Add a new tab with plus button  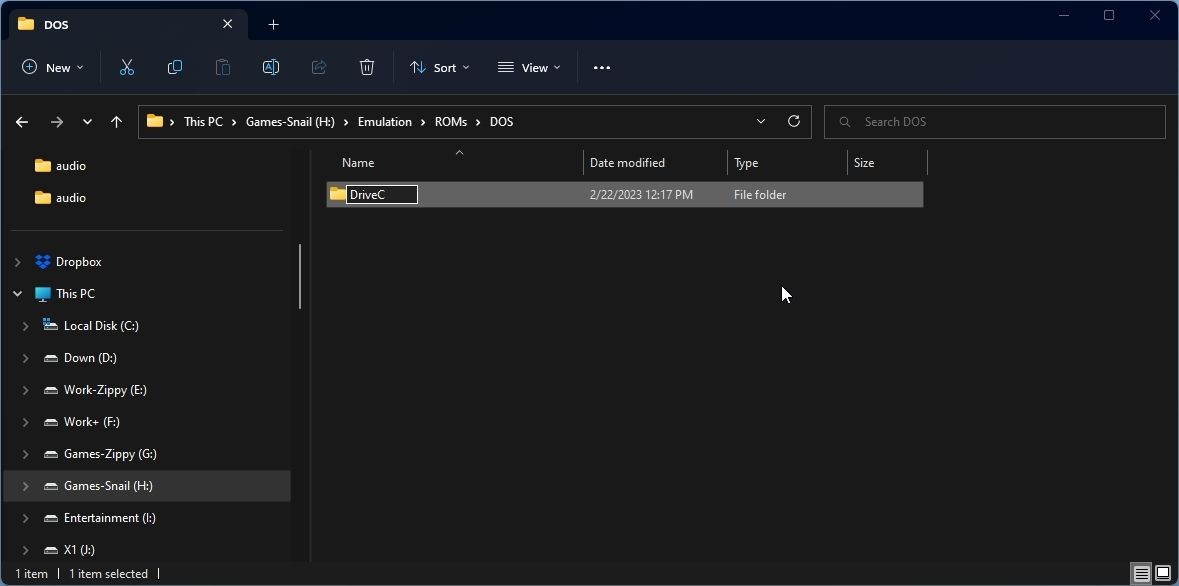pyautogui.click(x=273, y=24)
